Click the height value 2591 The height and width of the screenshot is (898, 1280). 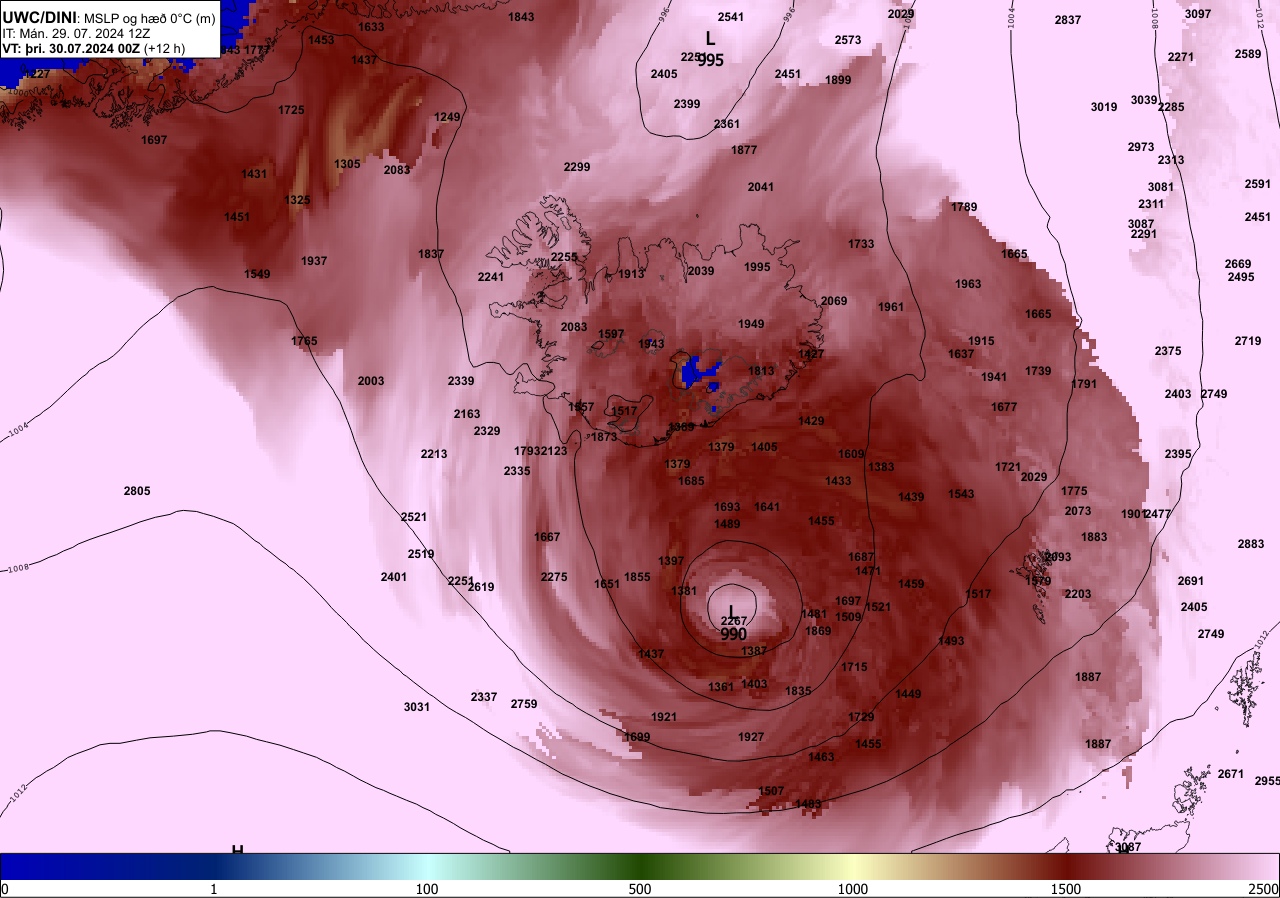tap(1258, 184)
